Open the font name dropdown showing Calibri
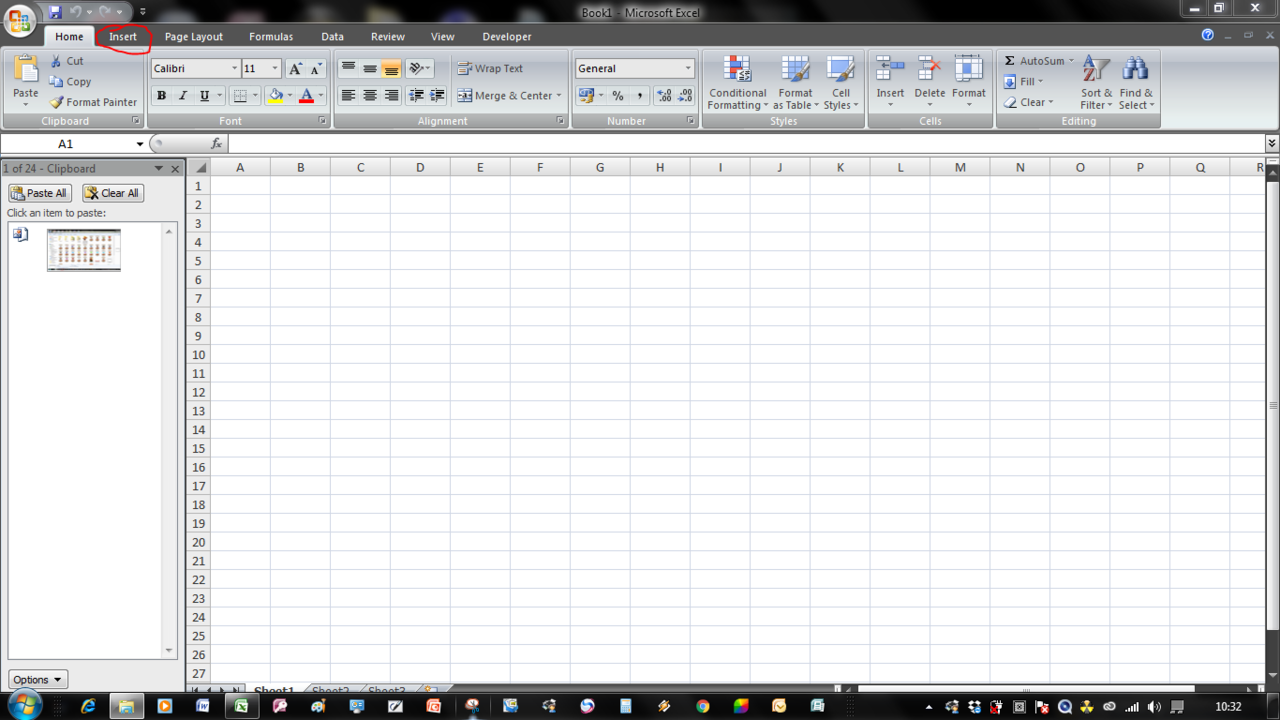 (235, 69)
